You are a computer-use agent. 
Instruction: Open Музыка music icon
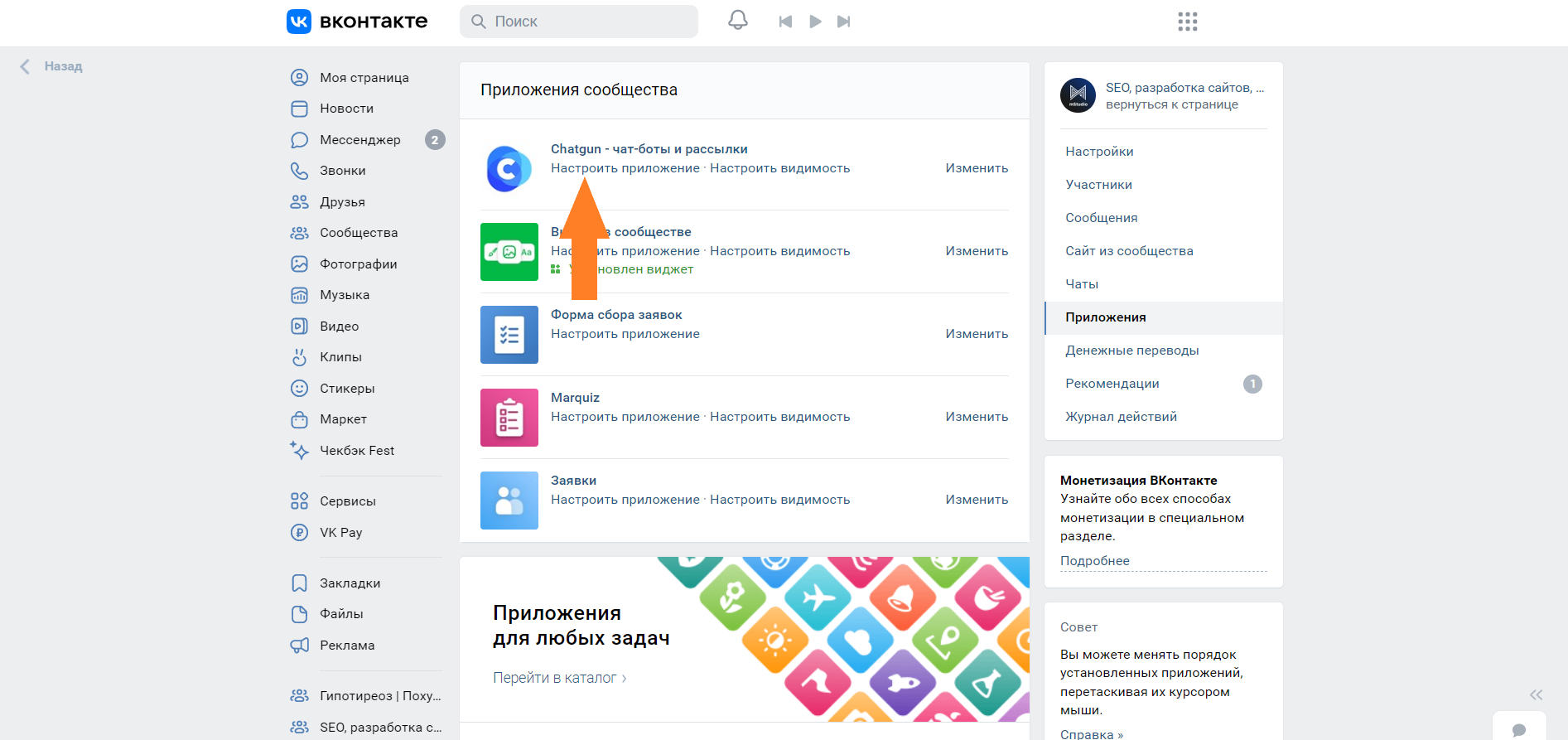pos(299,295)
